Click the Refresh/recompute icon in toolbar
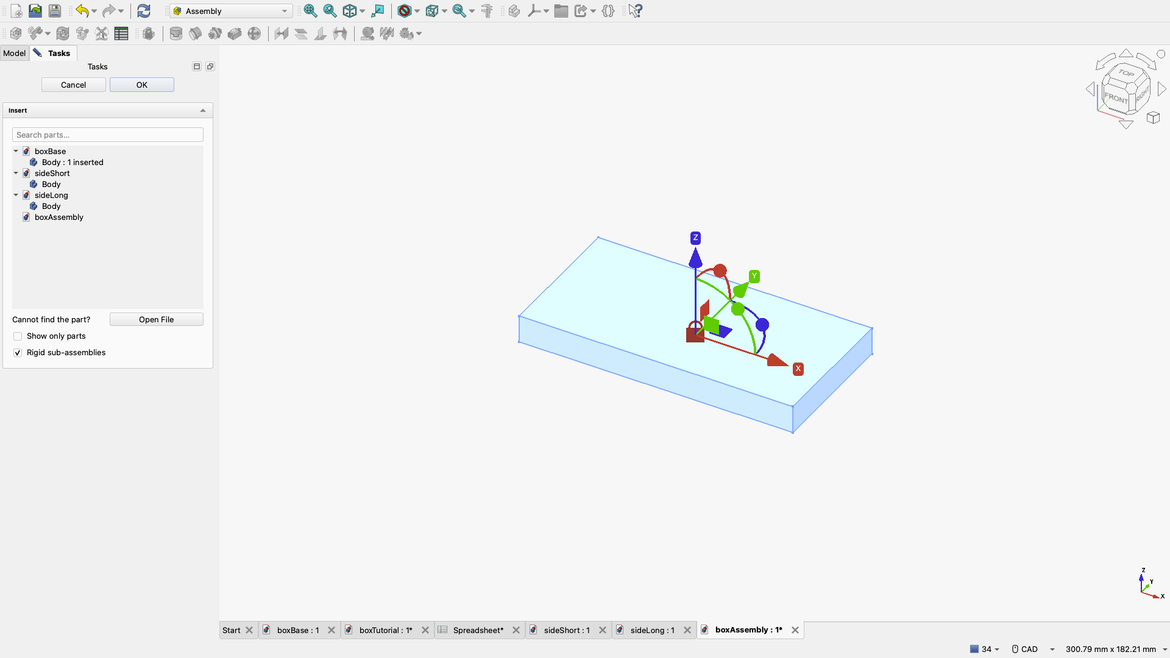Viewport: 1170px width, 658px height. pyautogui.click(x=144, y=11)
